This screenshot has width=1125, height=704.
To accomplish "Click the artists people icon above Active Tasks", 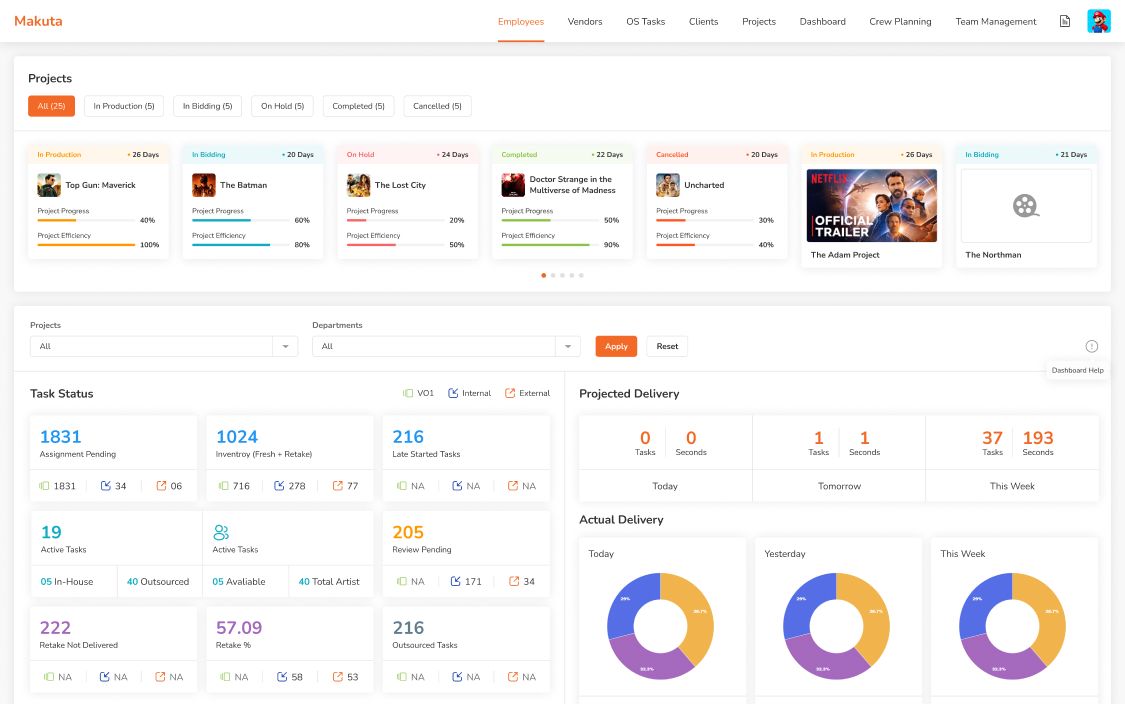I will 221,532.
